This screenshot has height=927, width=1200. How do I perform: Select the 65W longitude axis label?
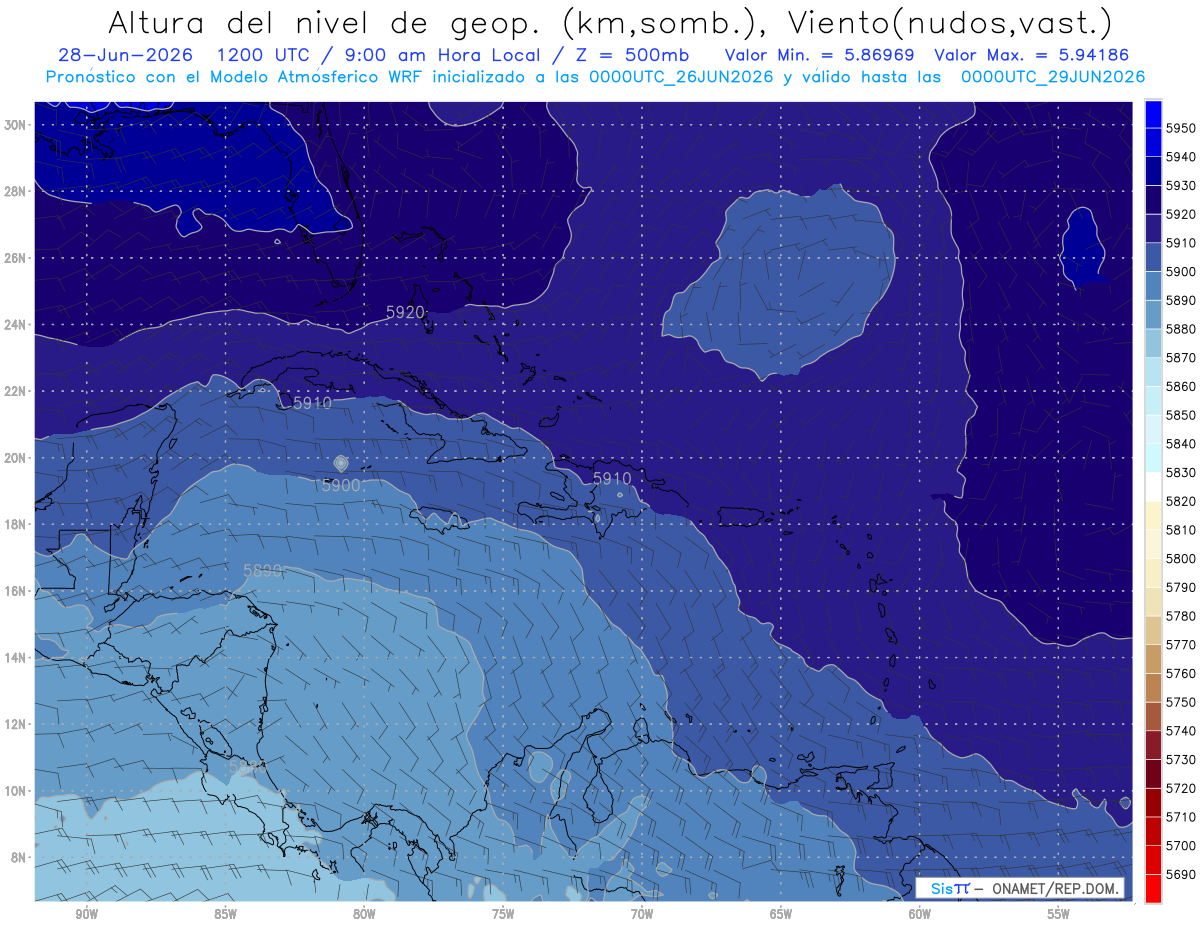[781, 915]
